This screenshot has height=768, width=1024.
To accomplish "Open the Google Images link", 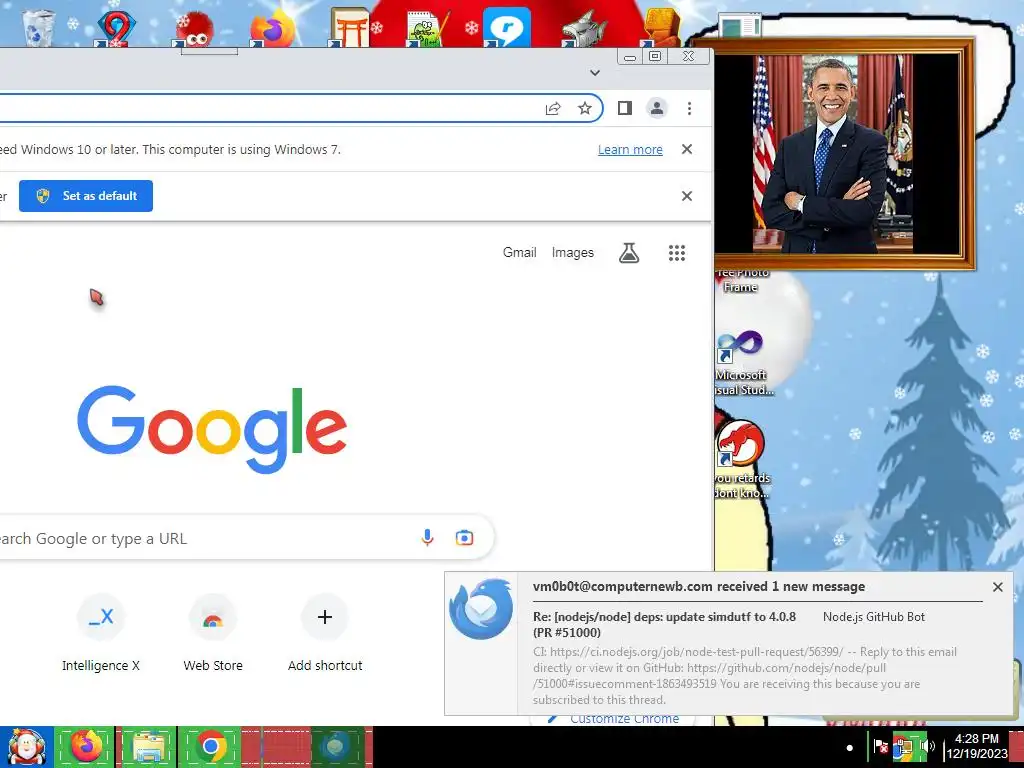I will 573,253.
